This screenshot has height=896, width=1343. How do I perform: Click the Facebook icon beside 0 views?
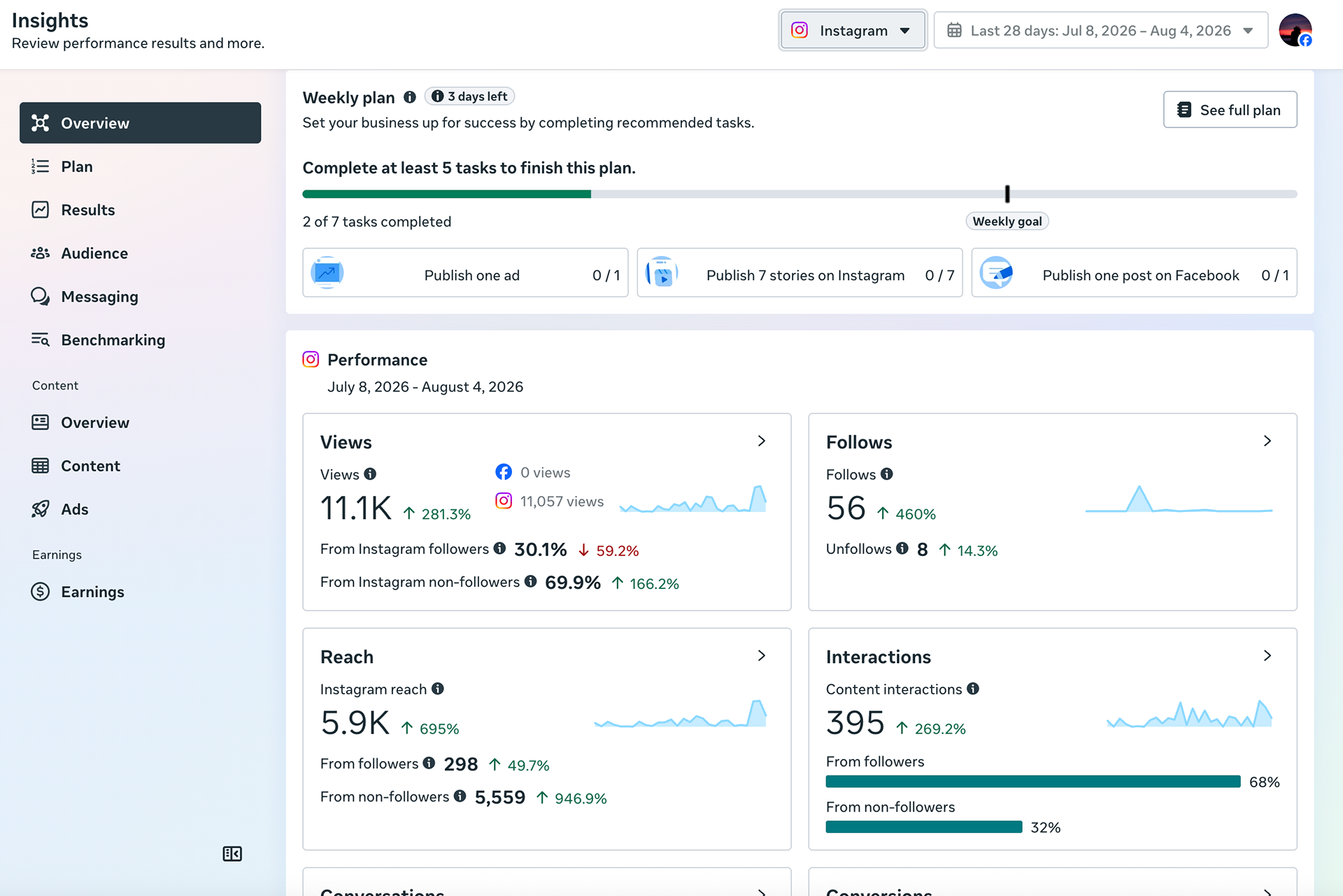504,472
